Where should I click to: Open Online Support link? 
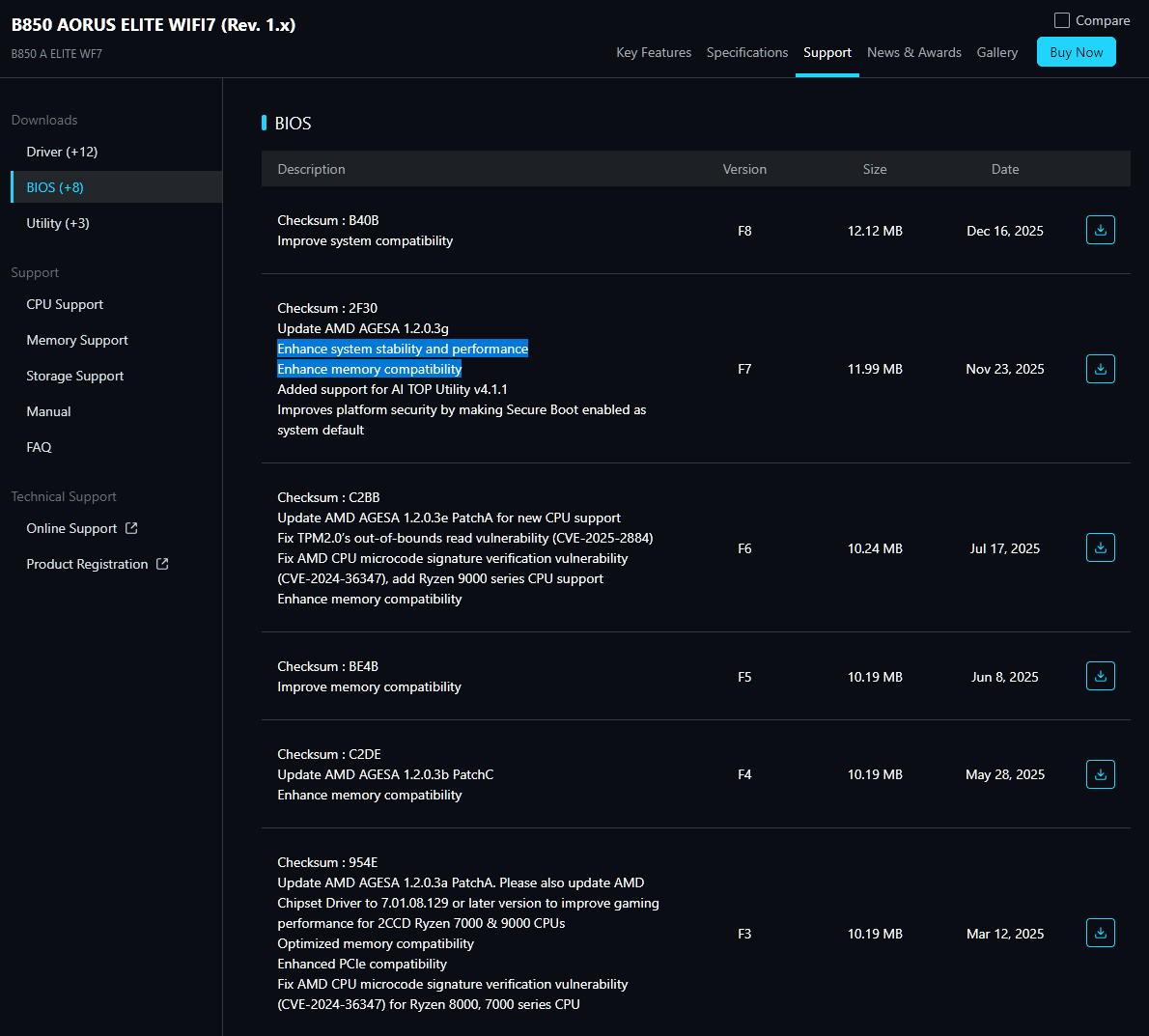point(71,528)
